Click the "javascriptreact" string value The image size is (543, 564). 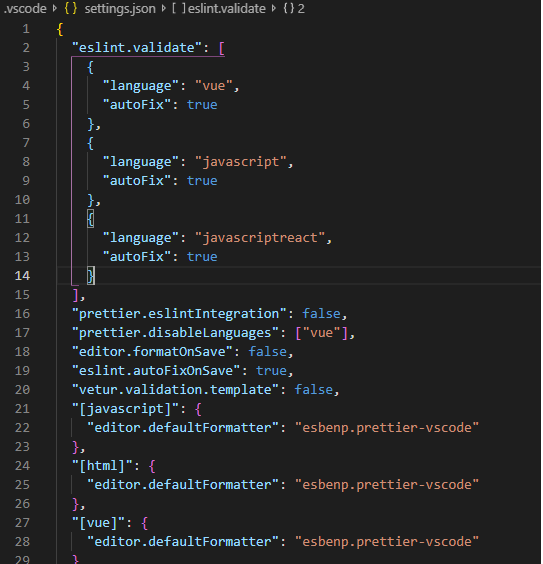point(260,238)
